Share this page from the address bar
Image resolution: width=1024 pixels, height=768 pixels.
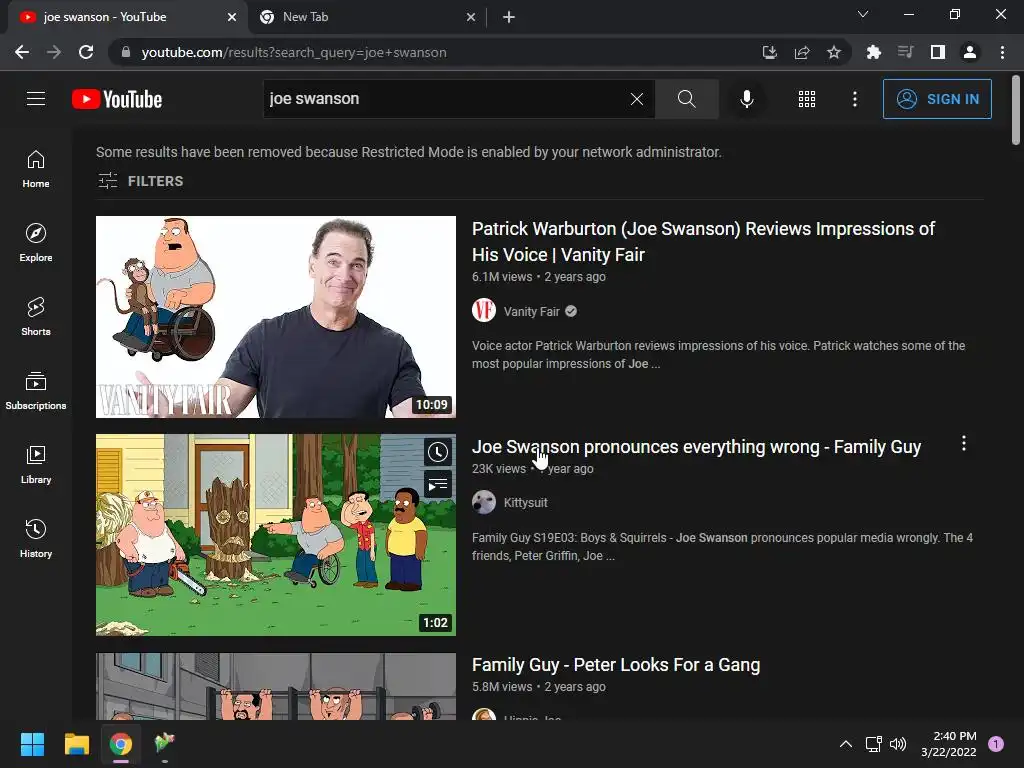click(x=801, y=52)
